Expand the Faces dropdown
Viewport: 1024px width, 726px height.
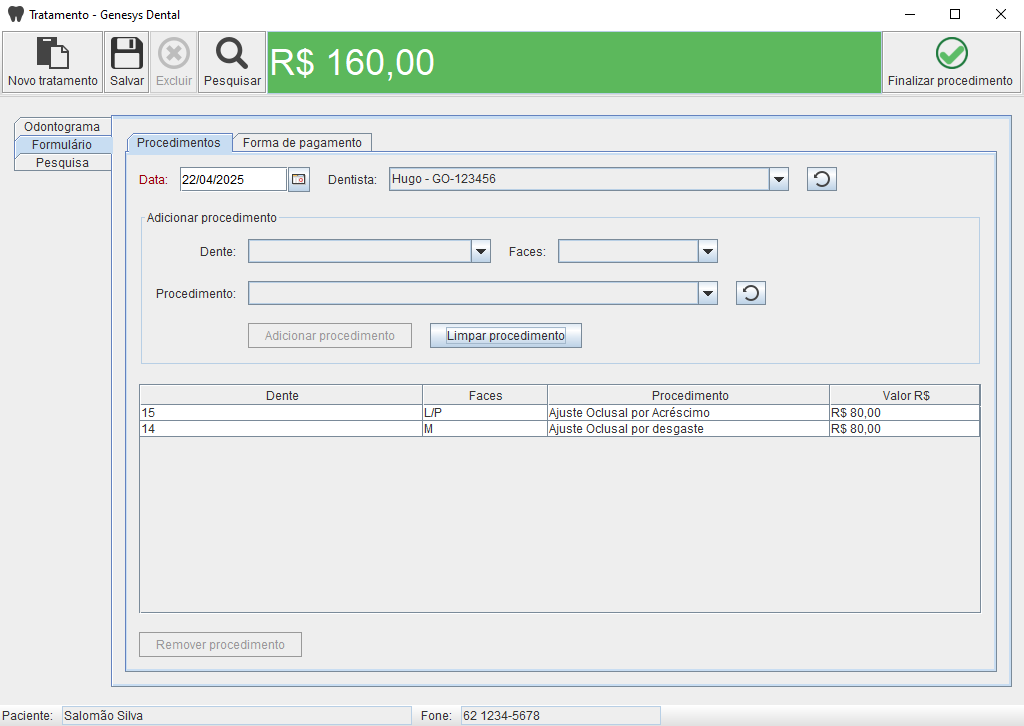point(707,251)
